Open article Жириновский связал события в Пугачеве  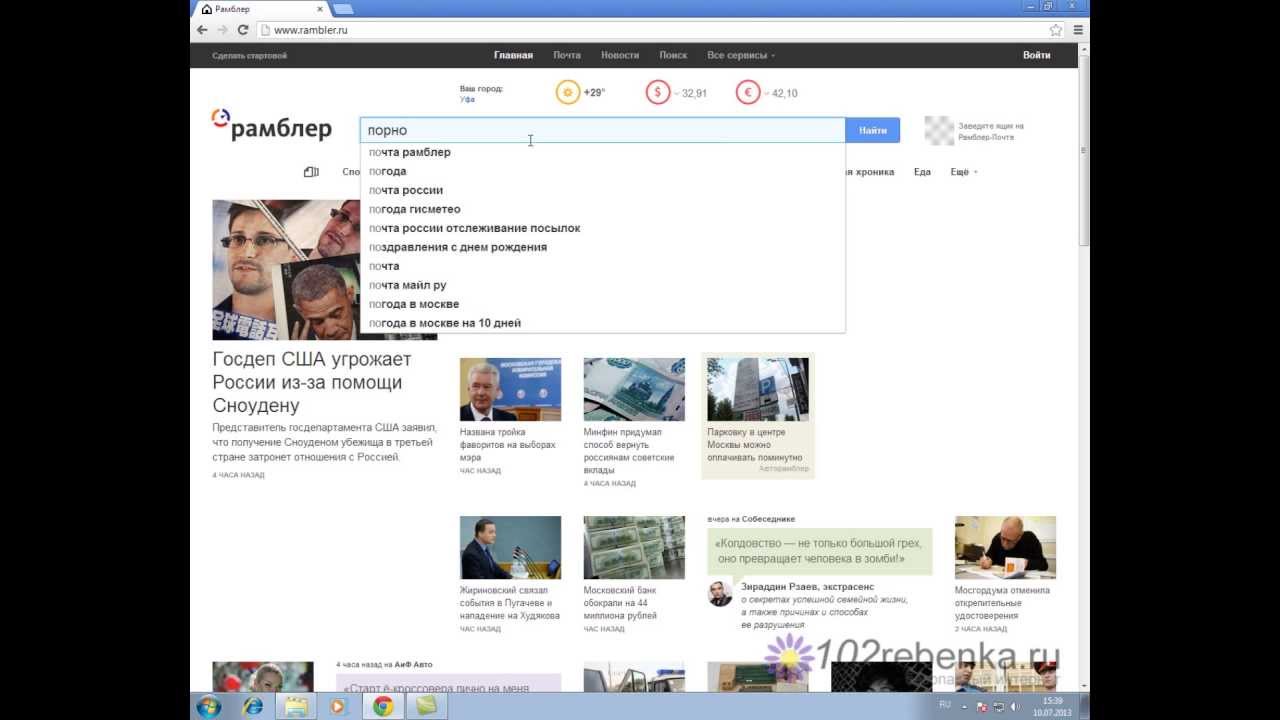tap(510, 603)
